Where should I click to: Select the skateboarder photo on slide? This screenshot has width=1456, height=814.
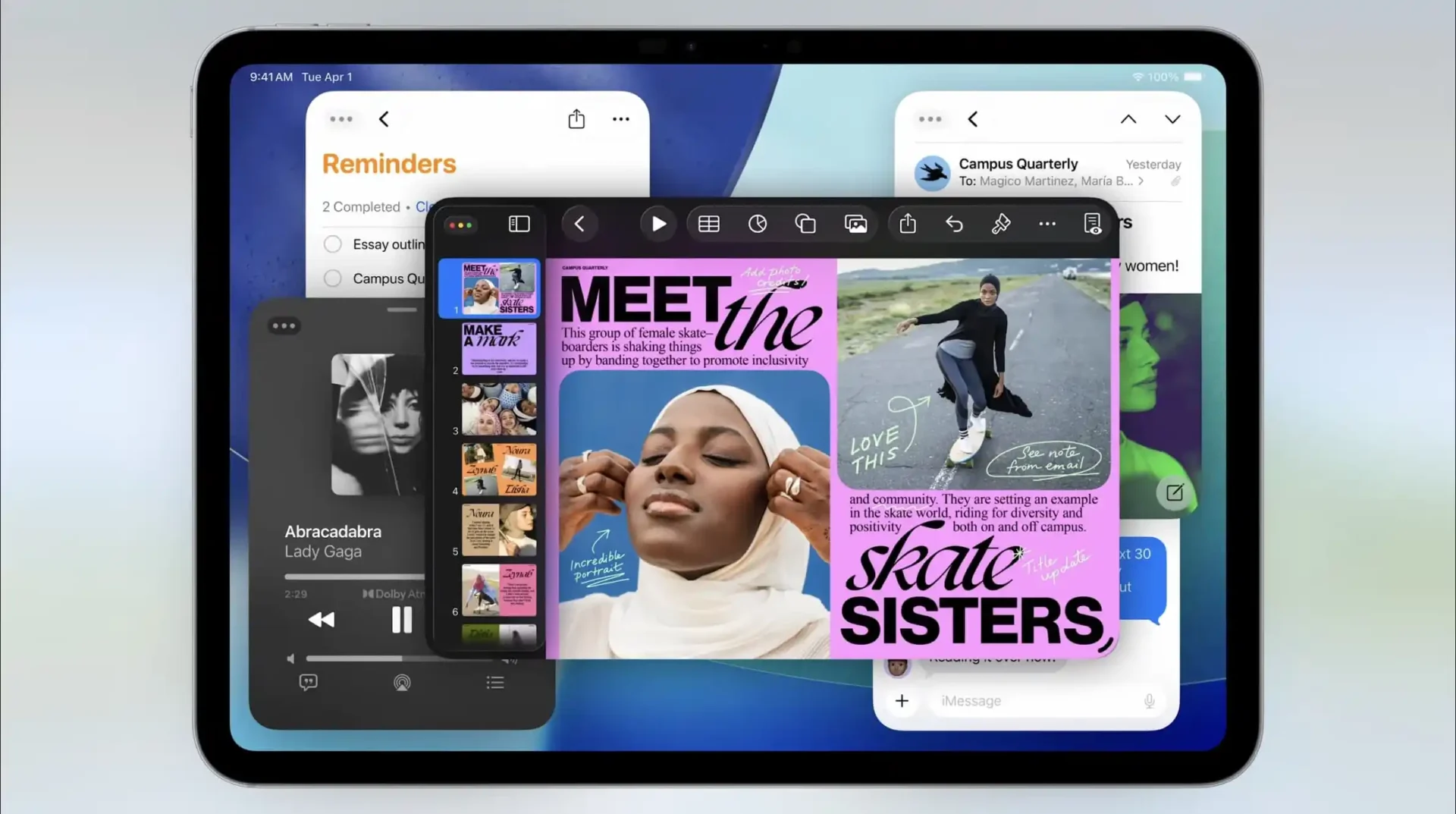coord(974,374)
